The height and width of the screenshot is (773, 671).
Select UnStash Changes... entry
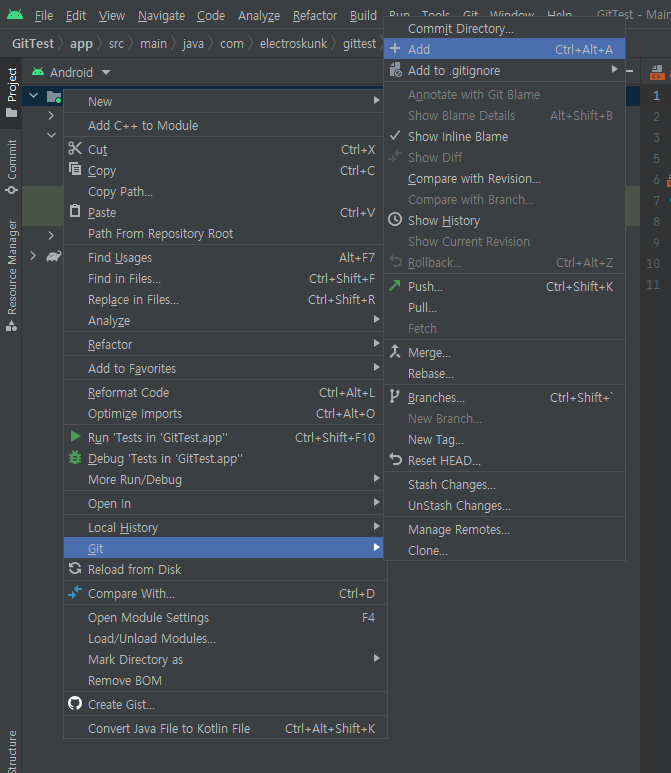coord(504,505)
